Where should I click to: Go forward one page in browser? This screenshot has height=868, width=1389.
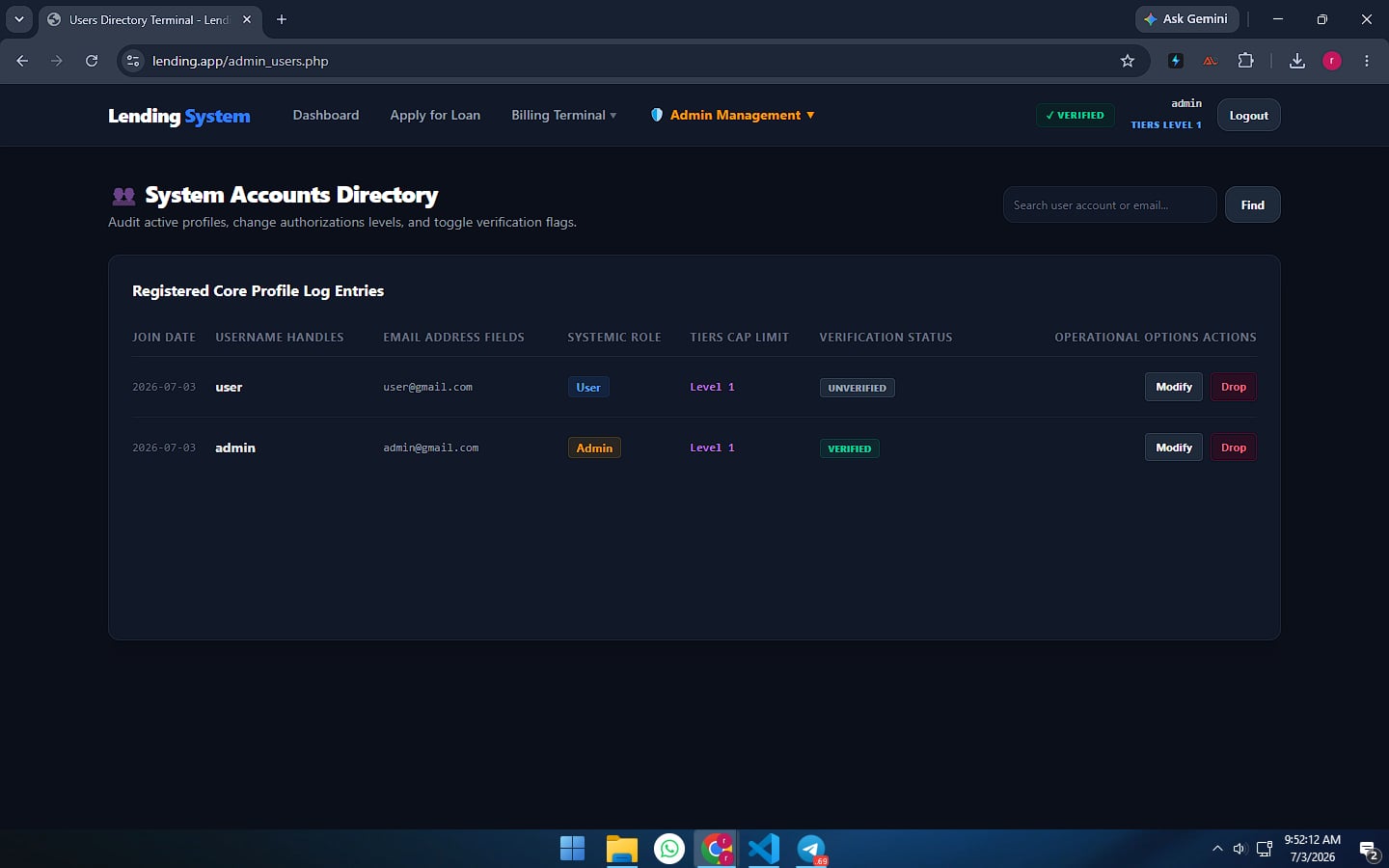point(57,61)
